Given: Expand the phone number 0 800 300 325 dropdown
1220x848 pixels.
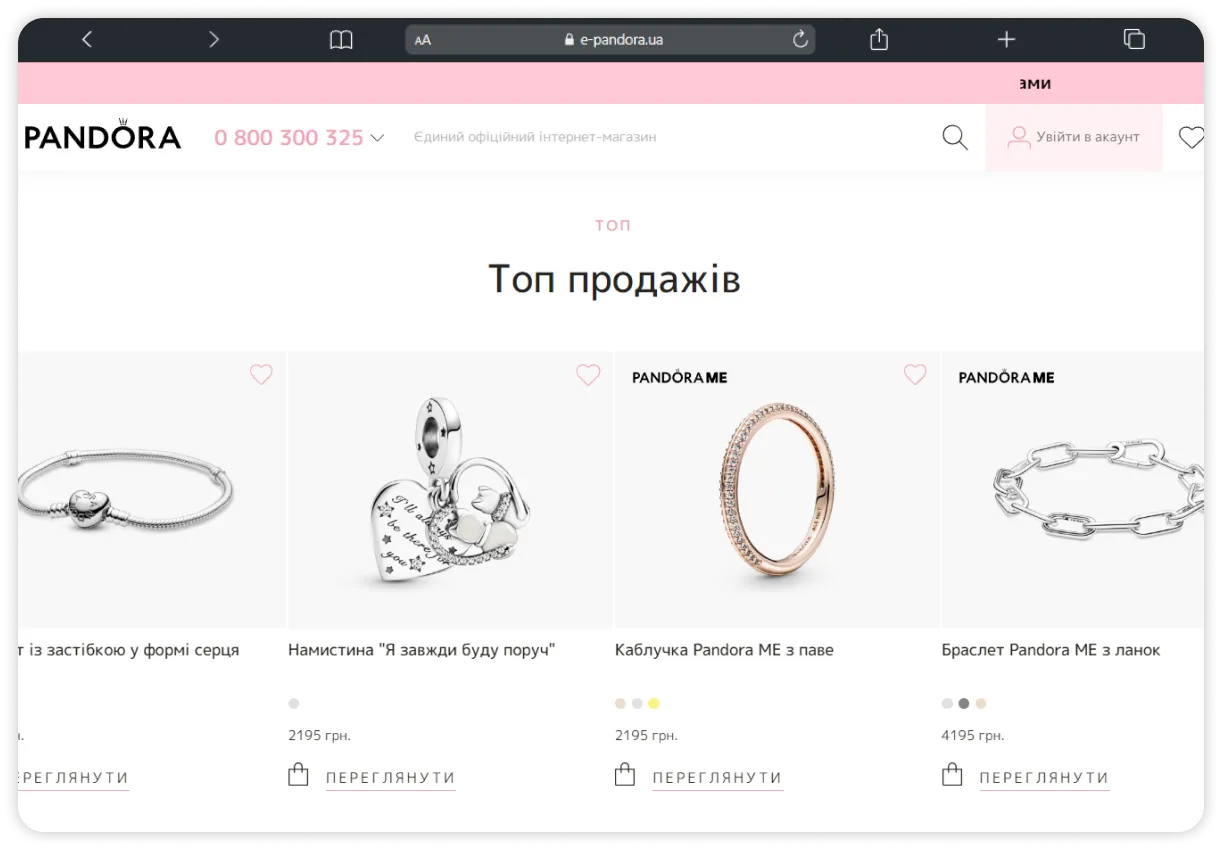Looking at the screenshot, I should [x=299, y=138].
